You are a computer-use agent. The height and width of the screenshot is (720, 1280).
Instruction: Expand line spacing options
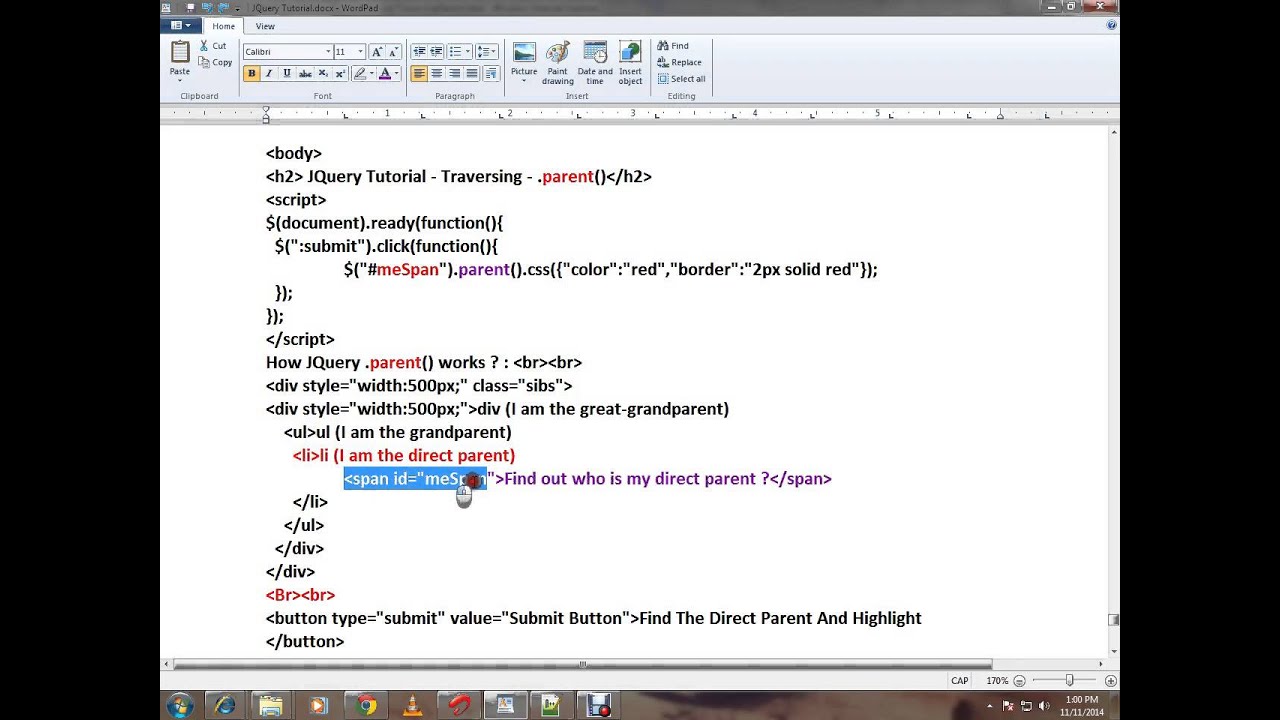[495, 52]
